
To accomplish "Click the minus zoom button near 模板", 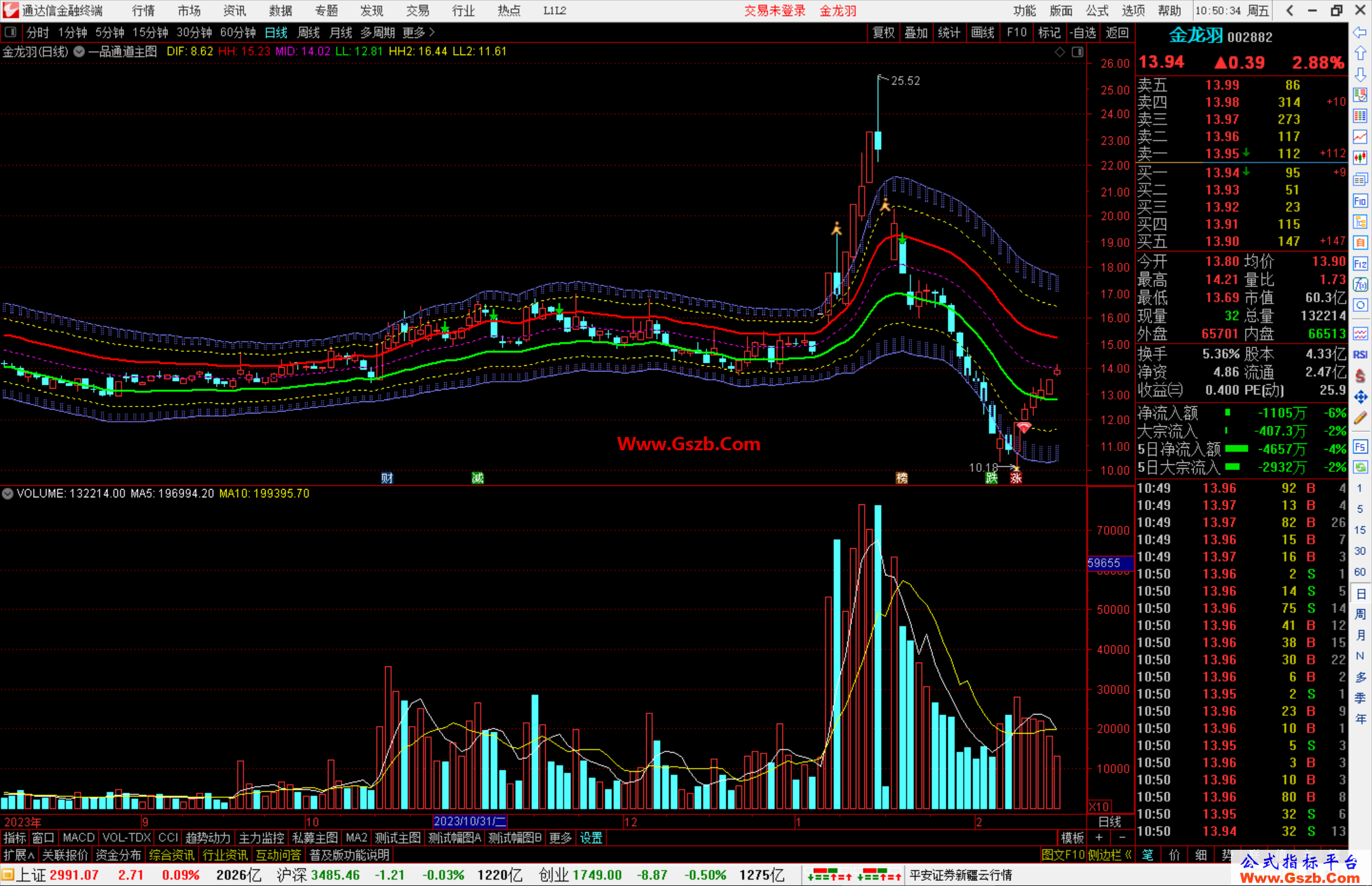I will point(1122,838).
